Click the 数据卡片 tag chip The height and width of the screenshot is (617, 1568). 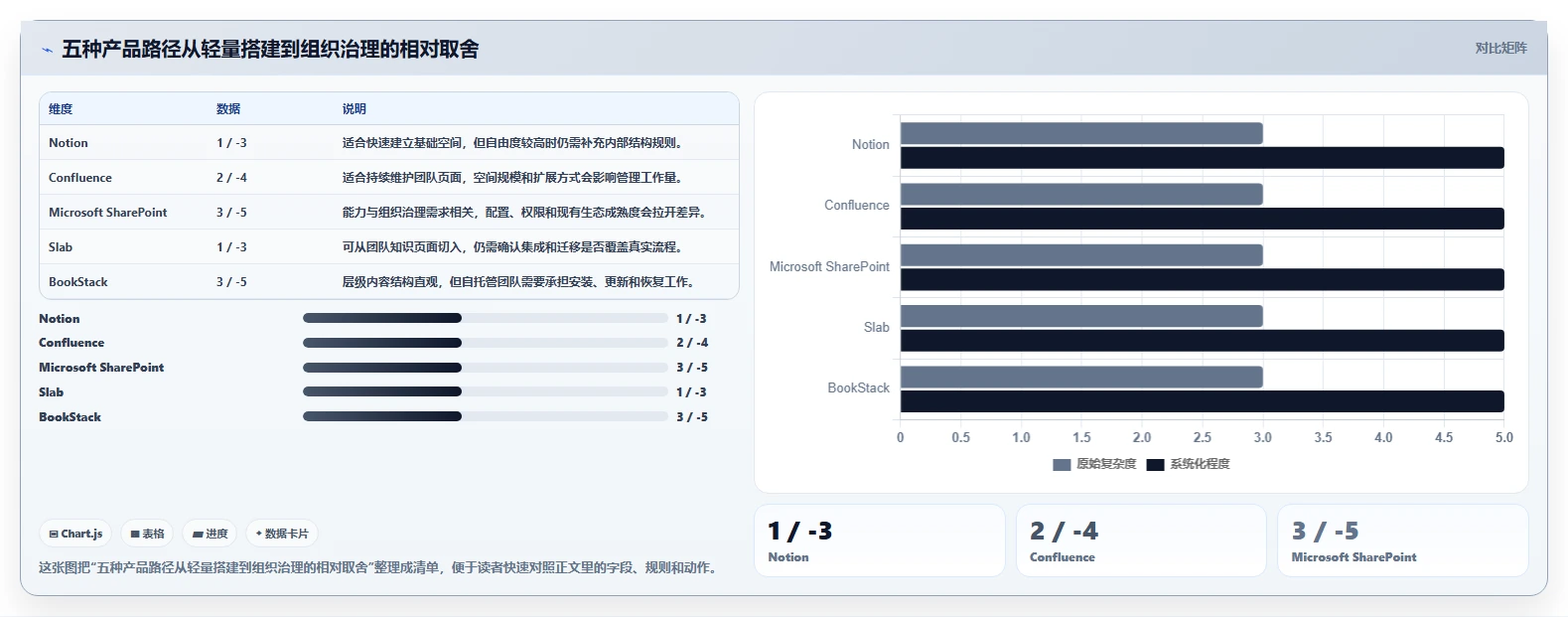282,534
